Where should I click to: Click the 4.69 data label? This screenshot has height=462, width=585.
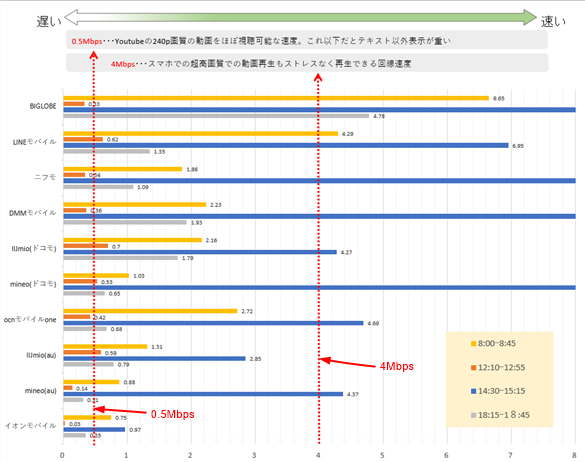[x=373, y=324]
